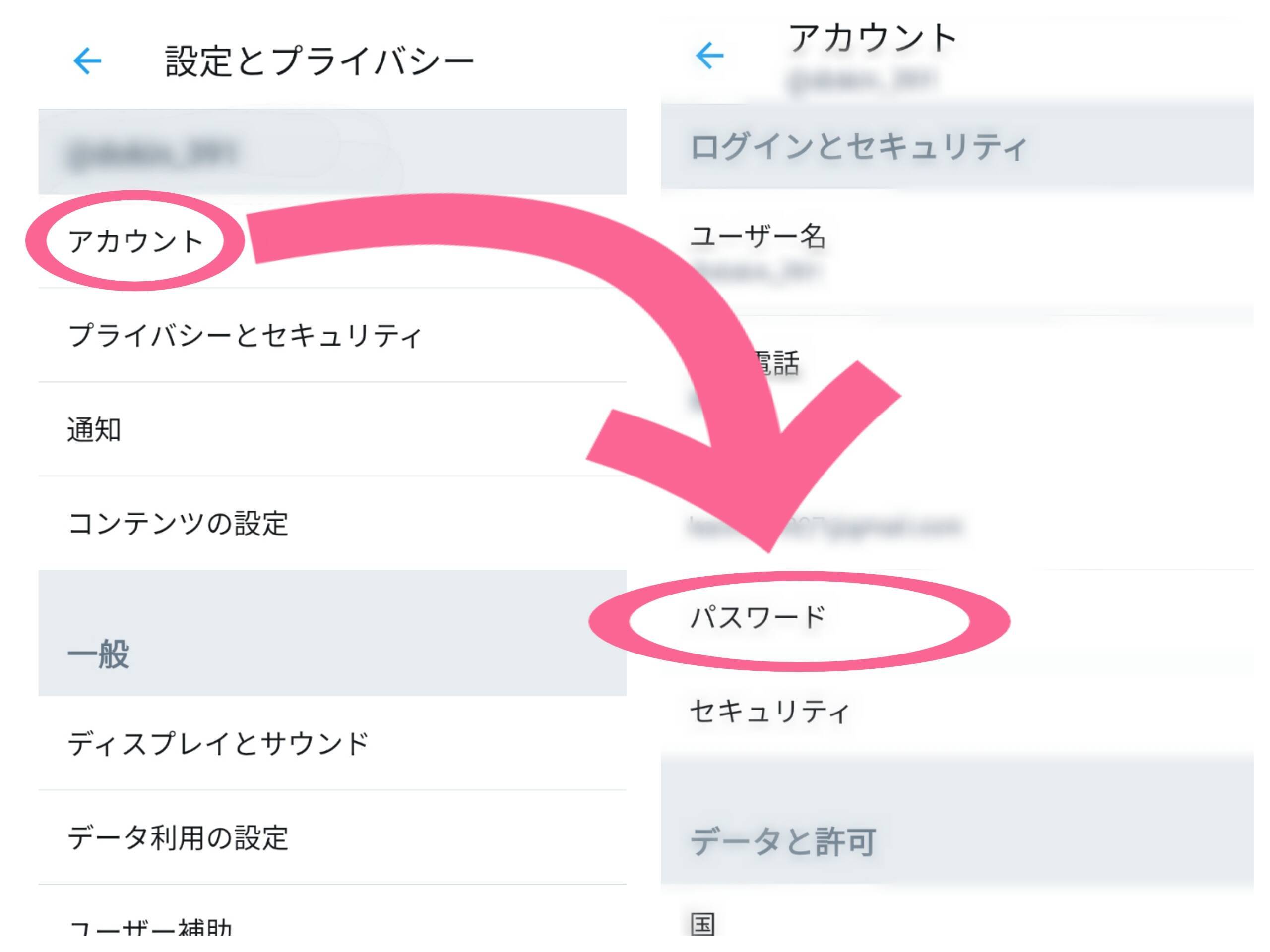Screen dimensions: 1270x952
Task: Open ディスプレイとサウンド settings
Action: point(218,744)
